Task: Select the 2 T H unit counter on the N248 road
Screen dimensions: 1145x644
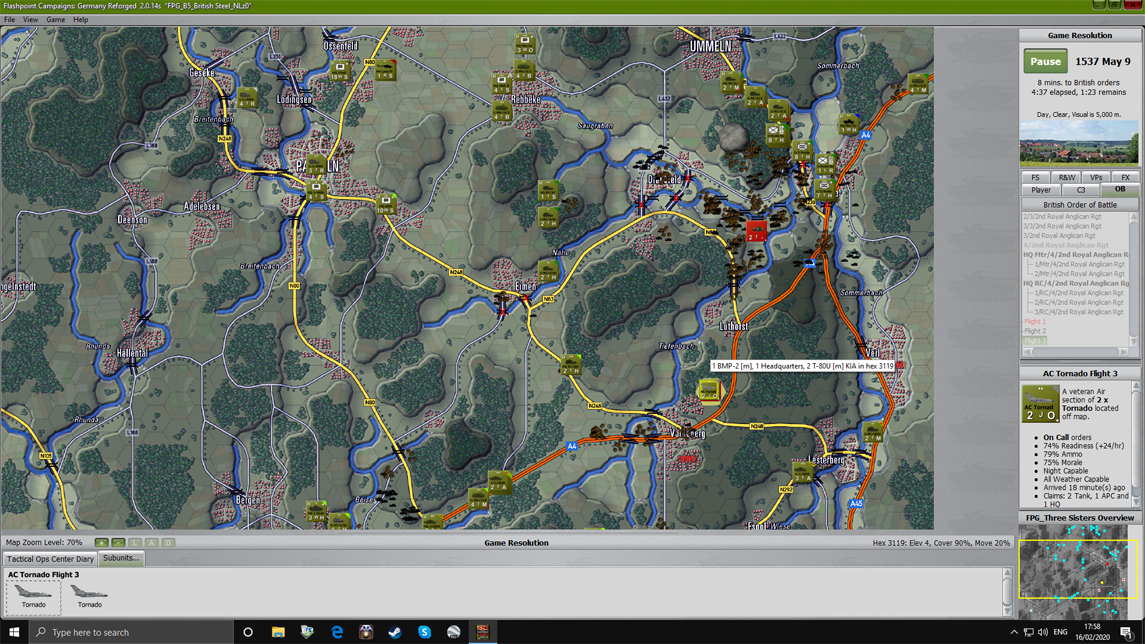Action: coord(571,365)
